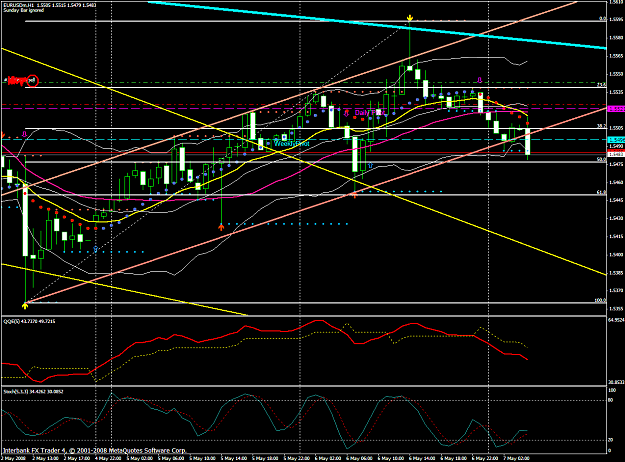Click yellow up arrow at the chart low
Image resolution: width=625 pixels, height=462 pixels.
coord(25,306)
